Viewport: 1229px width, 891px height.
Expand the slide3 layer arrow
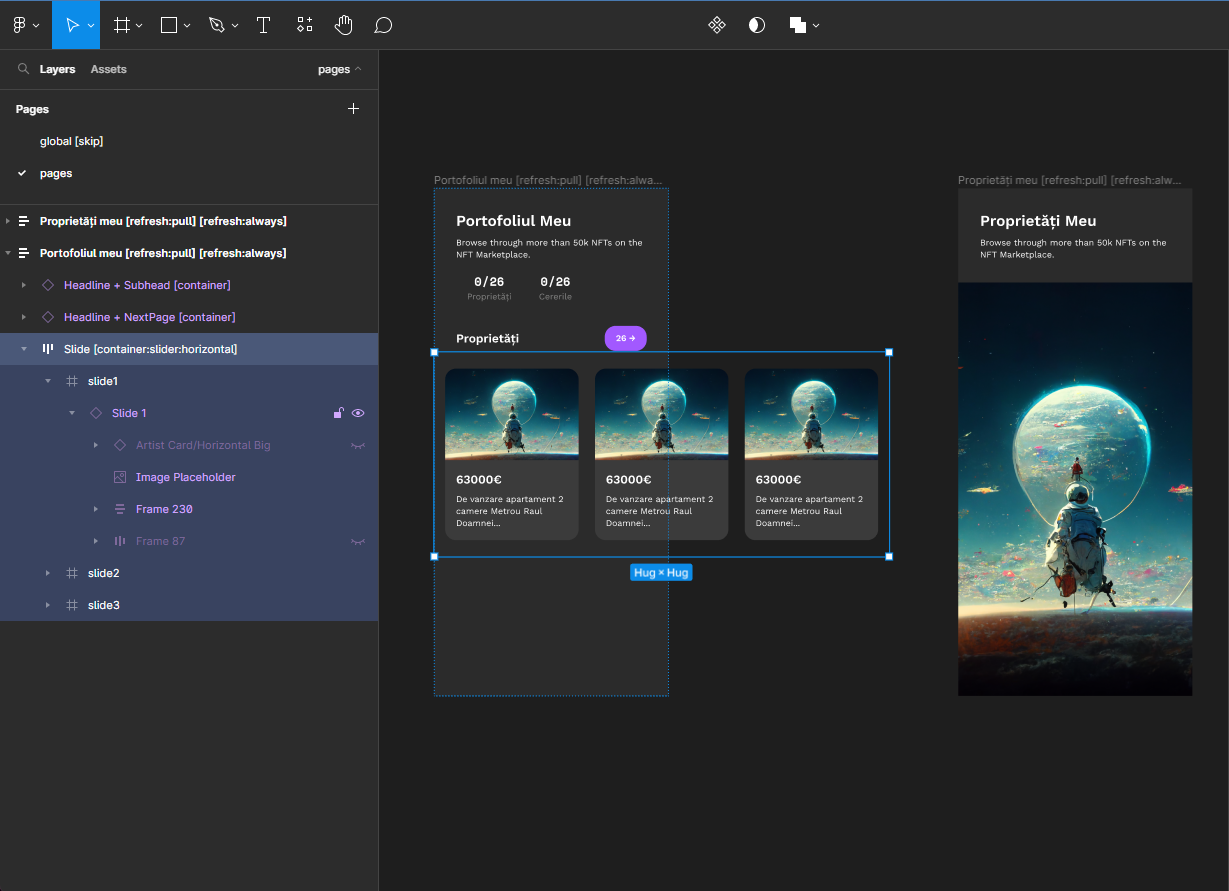(47, 605)
